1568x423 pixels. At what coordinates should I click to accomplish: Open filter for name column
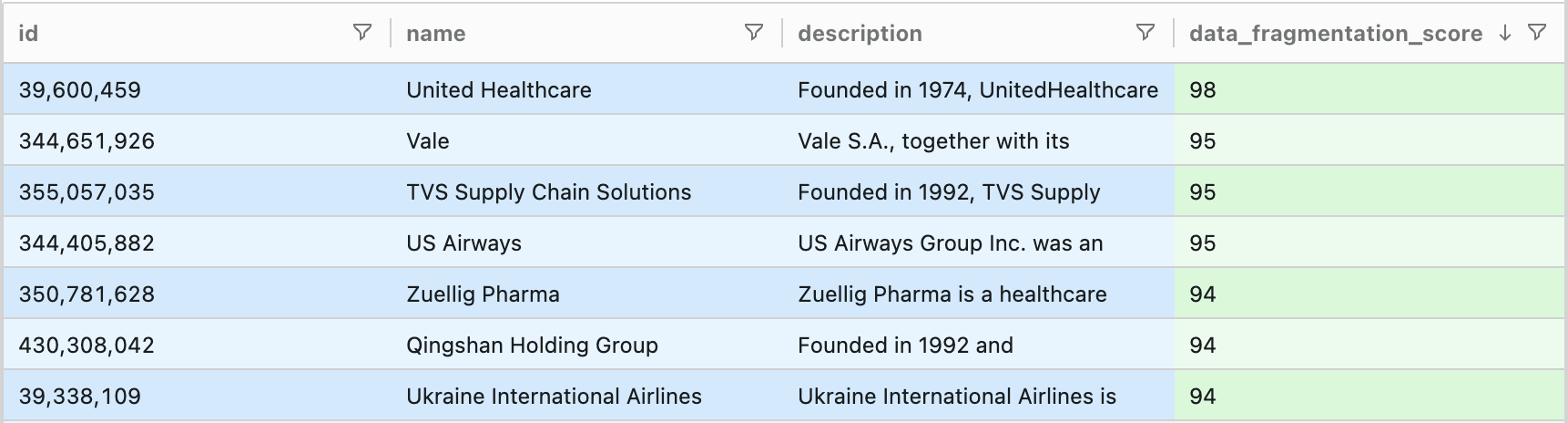click(x=753, y=33)
